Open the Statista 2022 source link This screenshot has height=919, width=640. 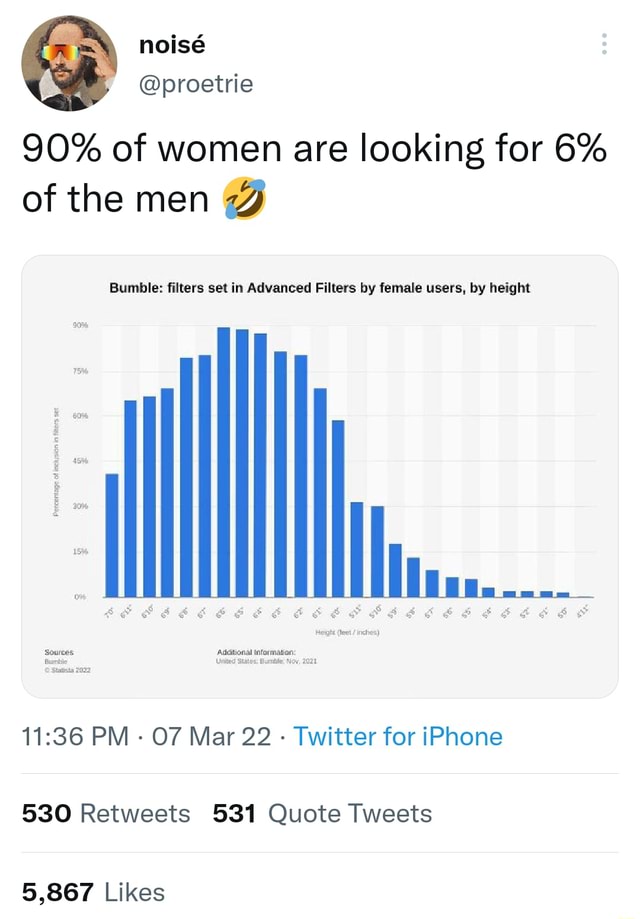point(62,670)
